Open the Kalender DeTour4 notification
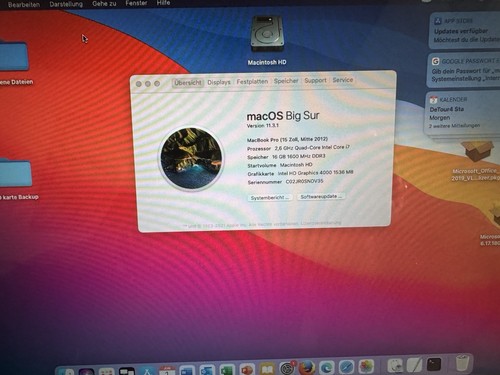Viewport: 500px width, 375px height. [462, 113]
